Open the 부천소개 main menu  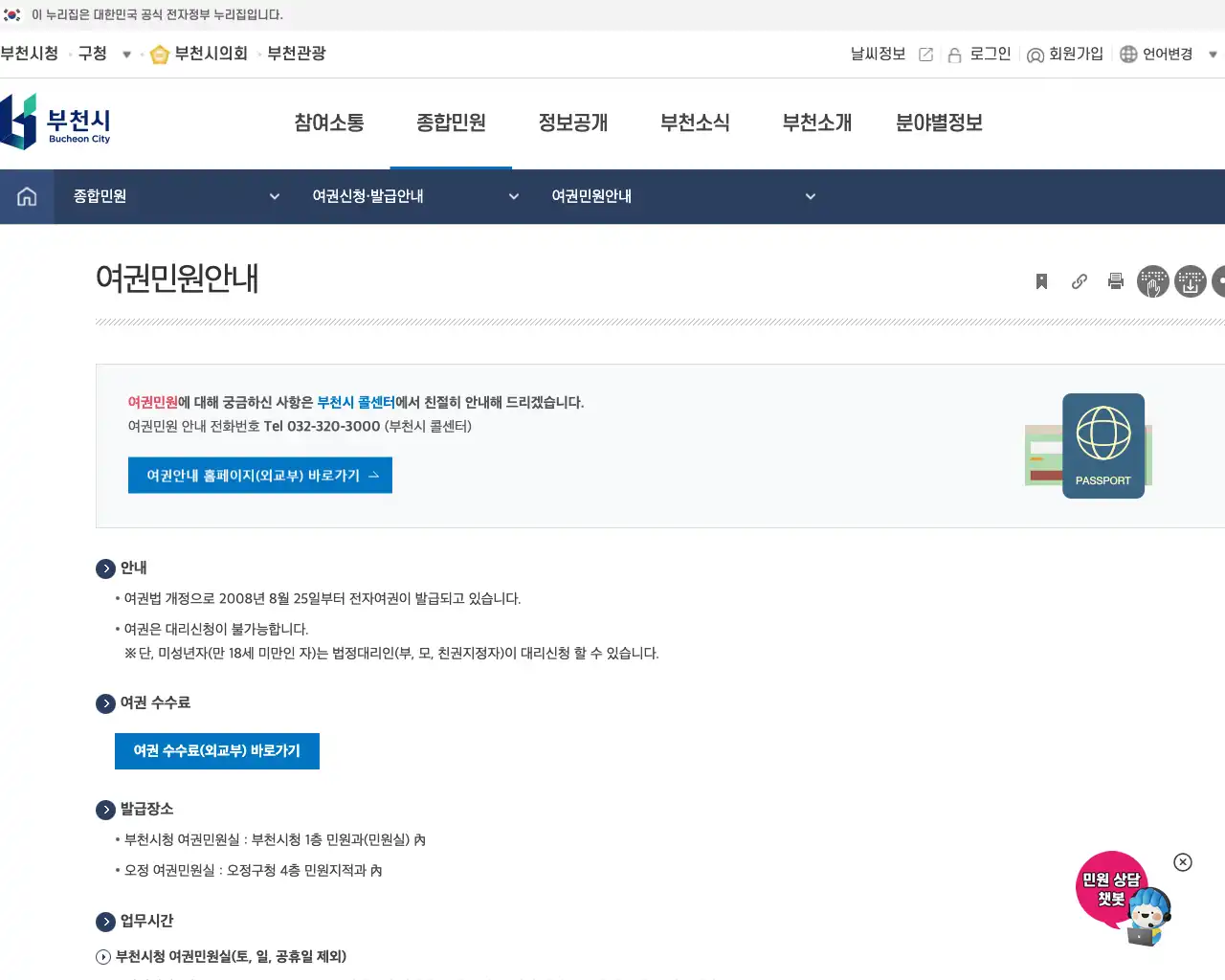[x=817, y=122]
